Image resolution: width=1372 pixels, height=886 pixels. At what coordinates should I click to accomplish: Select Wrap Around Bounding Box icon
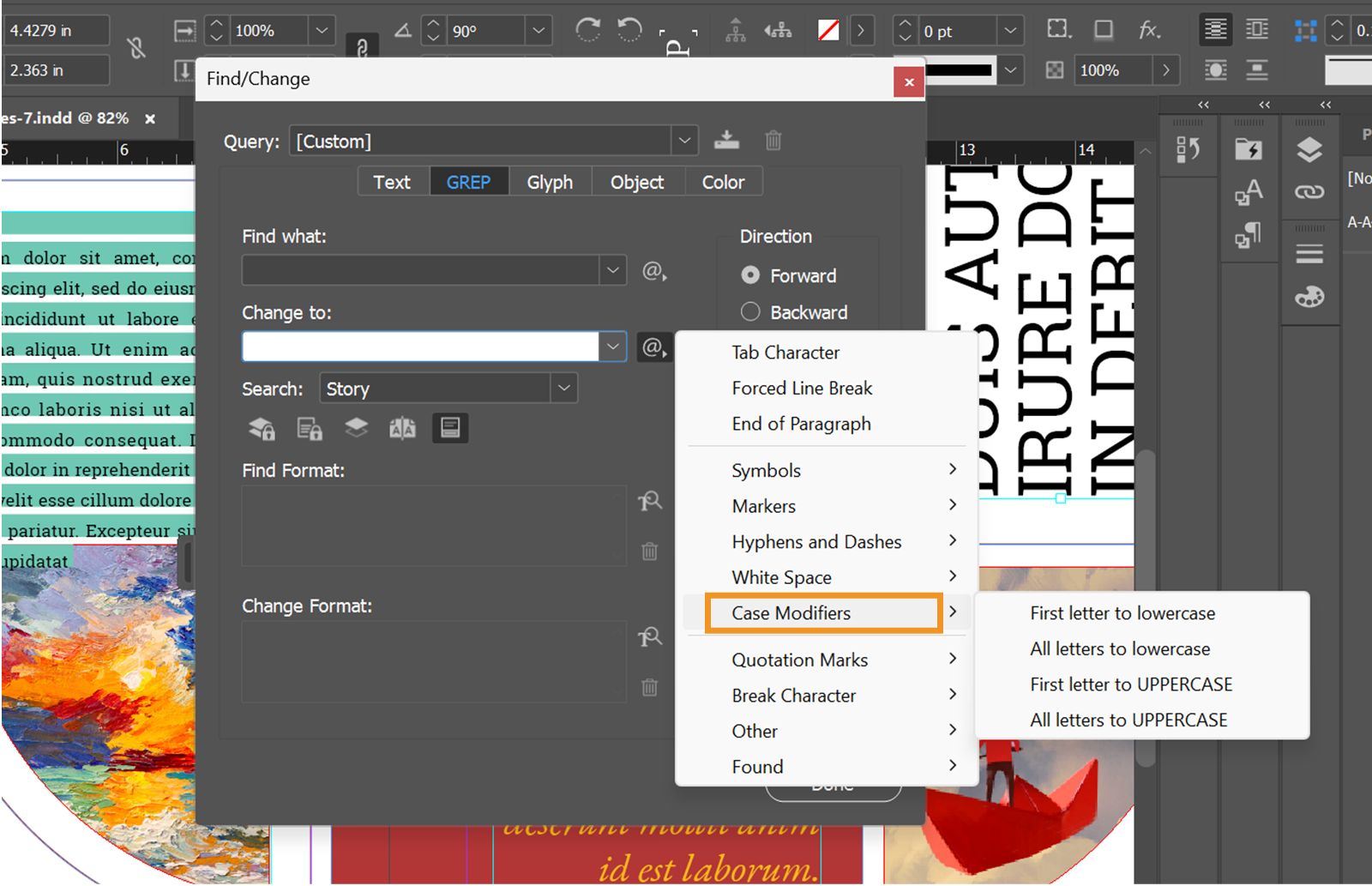(x=1257, y=29)
